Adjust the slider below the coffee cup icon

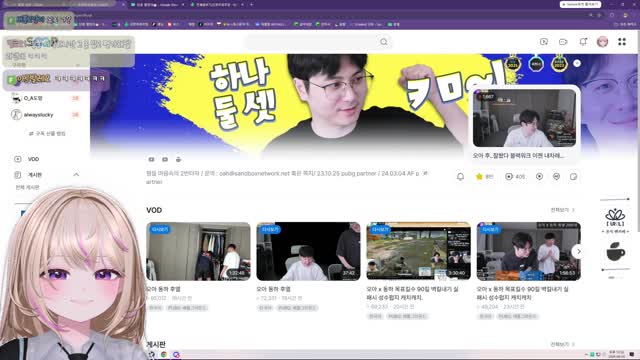pyautogui.click(x=615, y=269)
